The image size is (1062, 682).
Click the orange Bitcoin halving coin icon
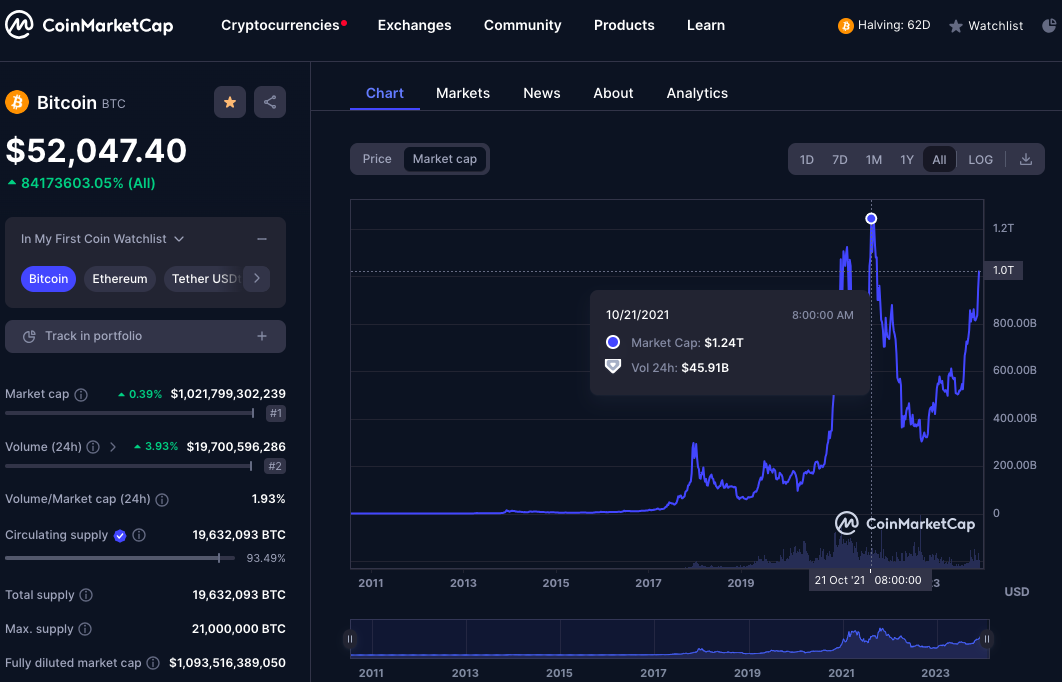845,26
